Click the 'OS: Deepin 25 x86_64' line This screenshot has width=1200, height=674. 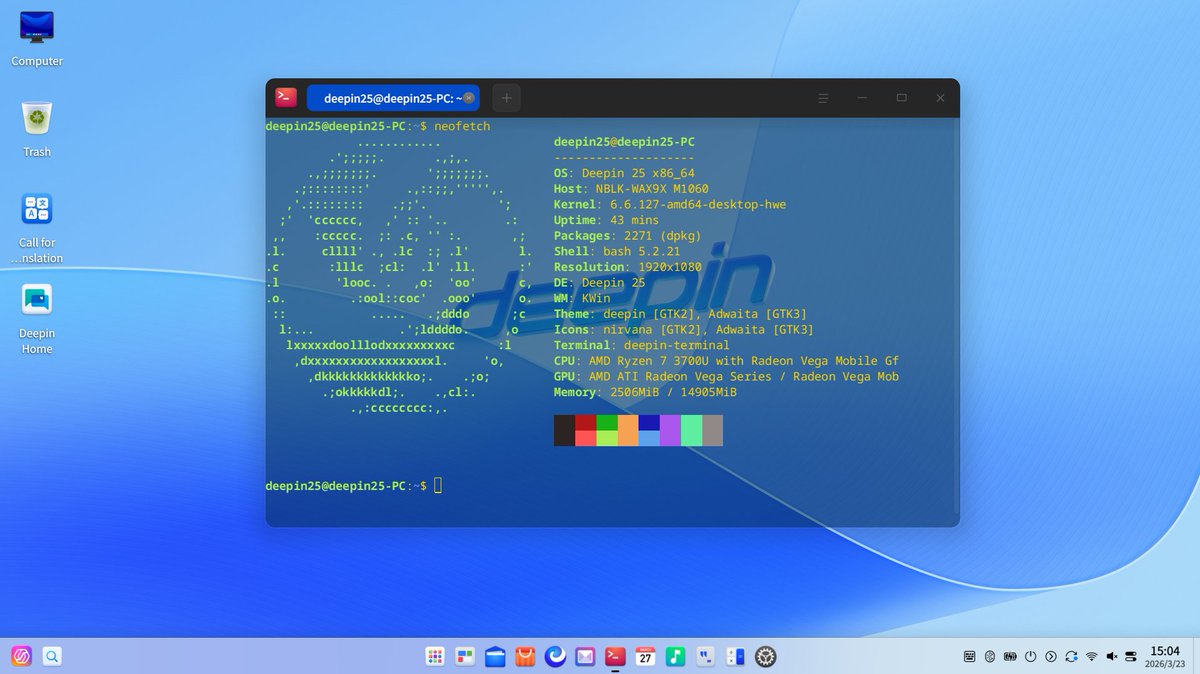624,173
